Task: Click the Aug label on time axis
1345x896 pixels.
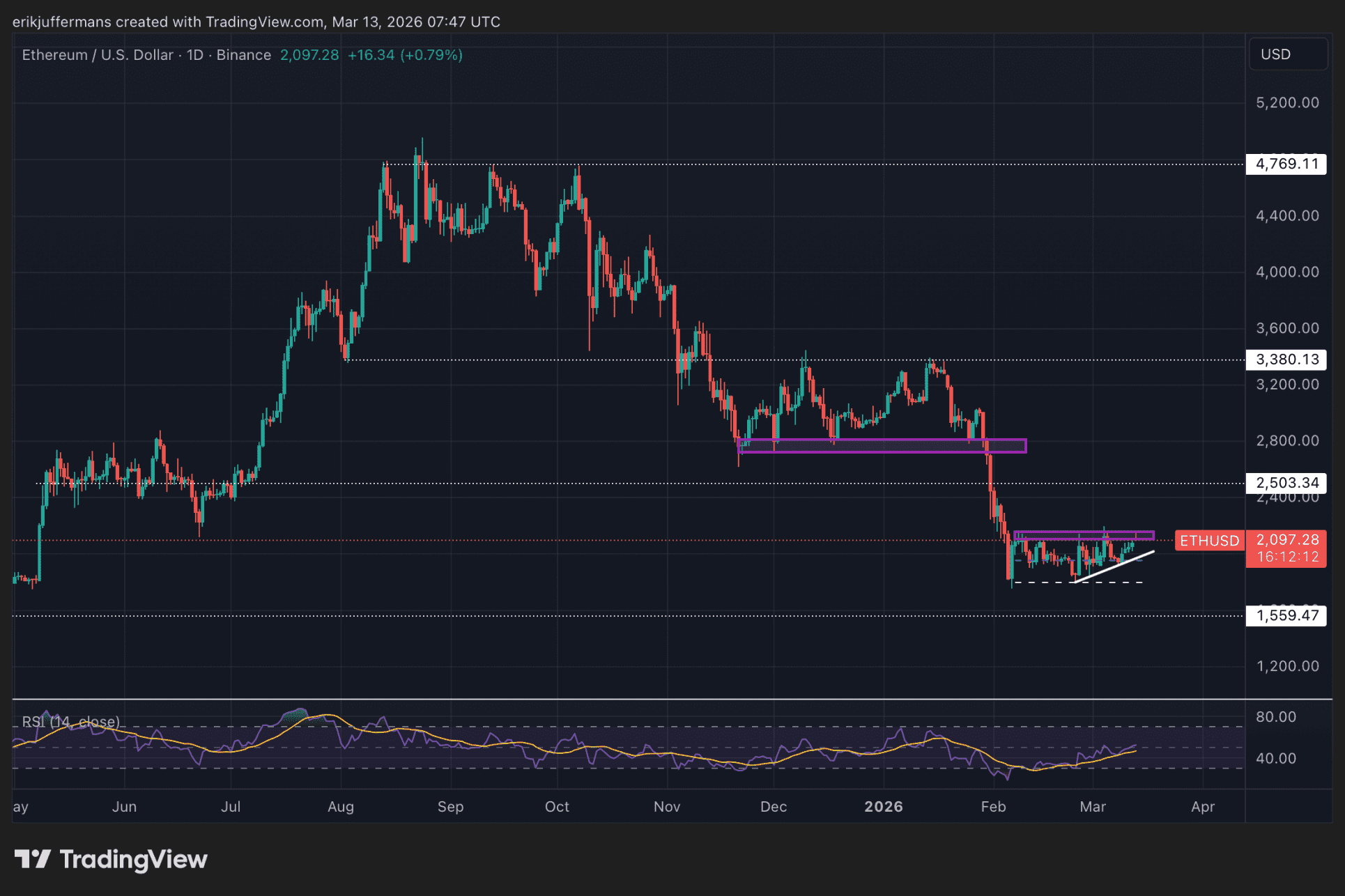Action: 340,807
